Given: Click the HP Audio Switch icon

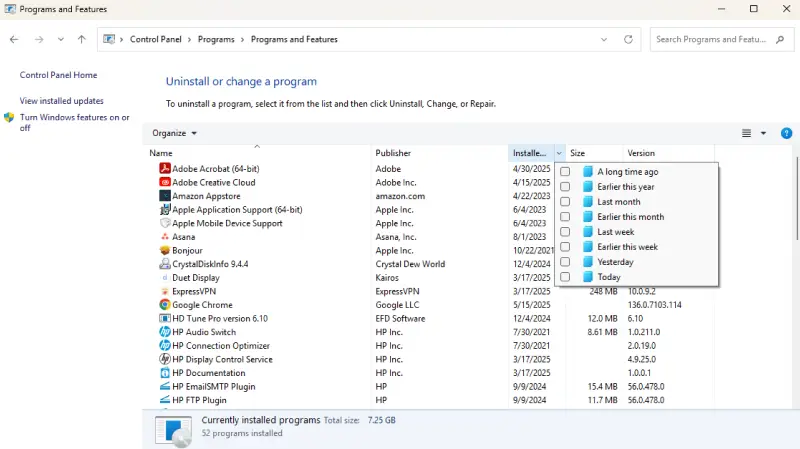Looking at the screenshot, I should (x=165, y=332).
